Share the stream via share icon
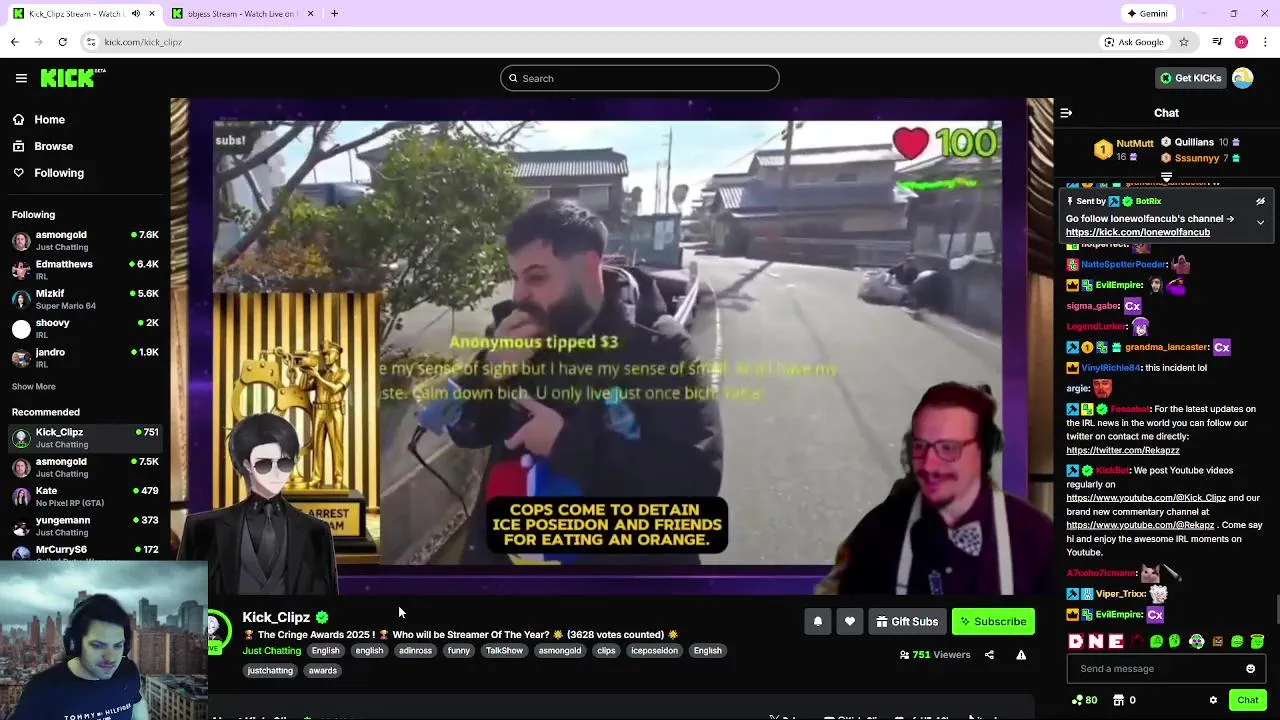1280x720 pixels. [x=989, y=655]
